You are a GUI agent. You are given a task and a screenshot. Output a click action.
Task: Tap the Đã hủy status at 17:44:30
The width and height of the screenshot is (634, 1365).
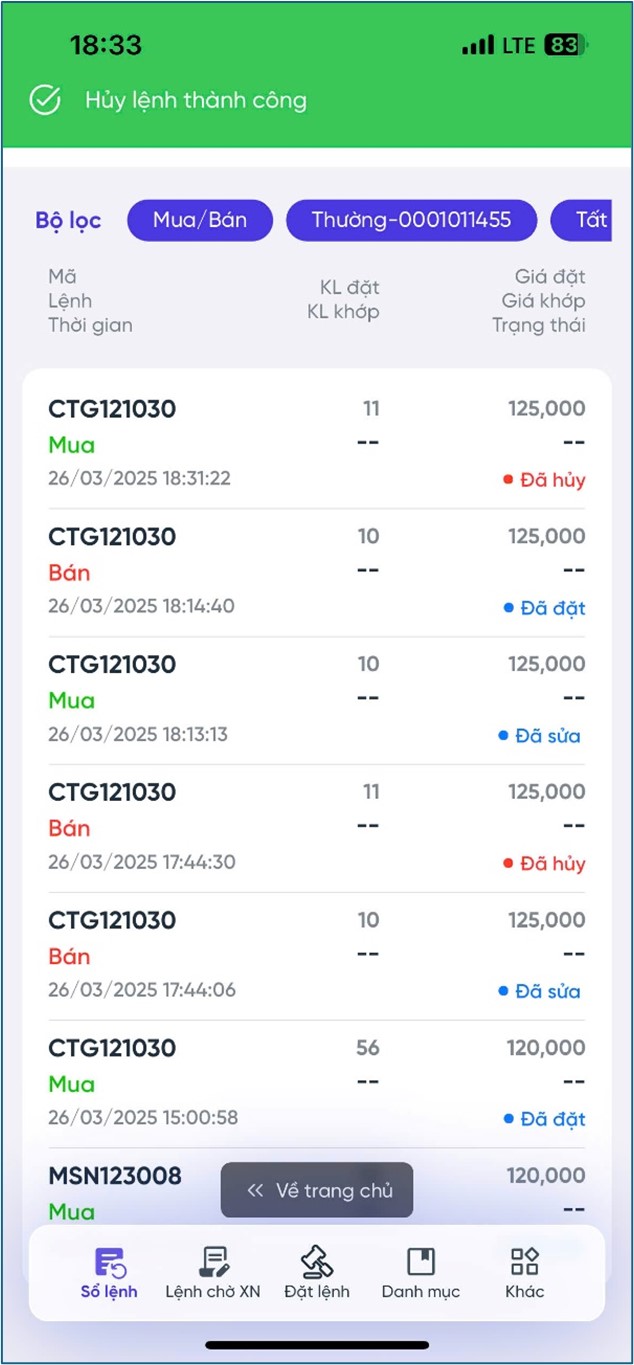[552, 863]
